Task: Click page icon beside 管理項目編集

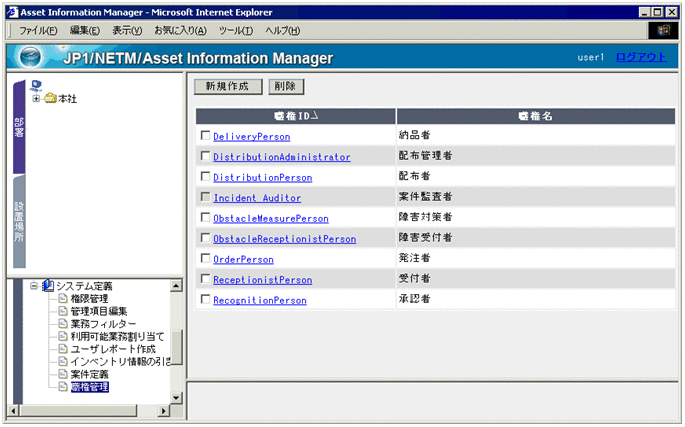Action: pos(63,311)
